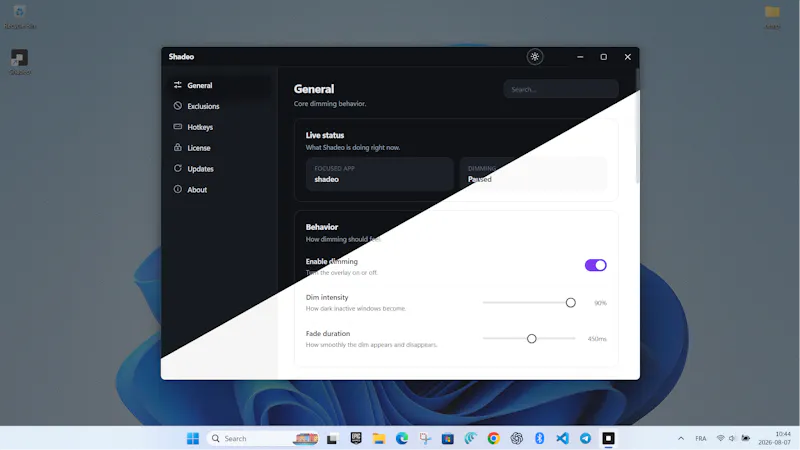Screen dimensions: 800x450
Task: Open Microsoft Store from the taskbar
Action: click(x=447, y=438)
